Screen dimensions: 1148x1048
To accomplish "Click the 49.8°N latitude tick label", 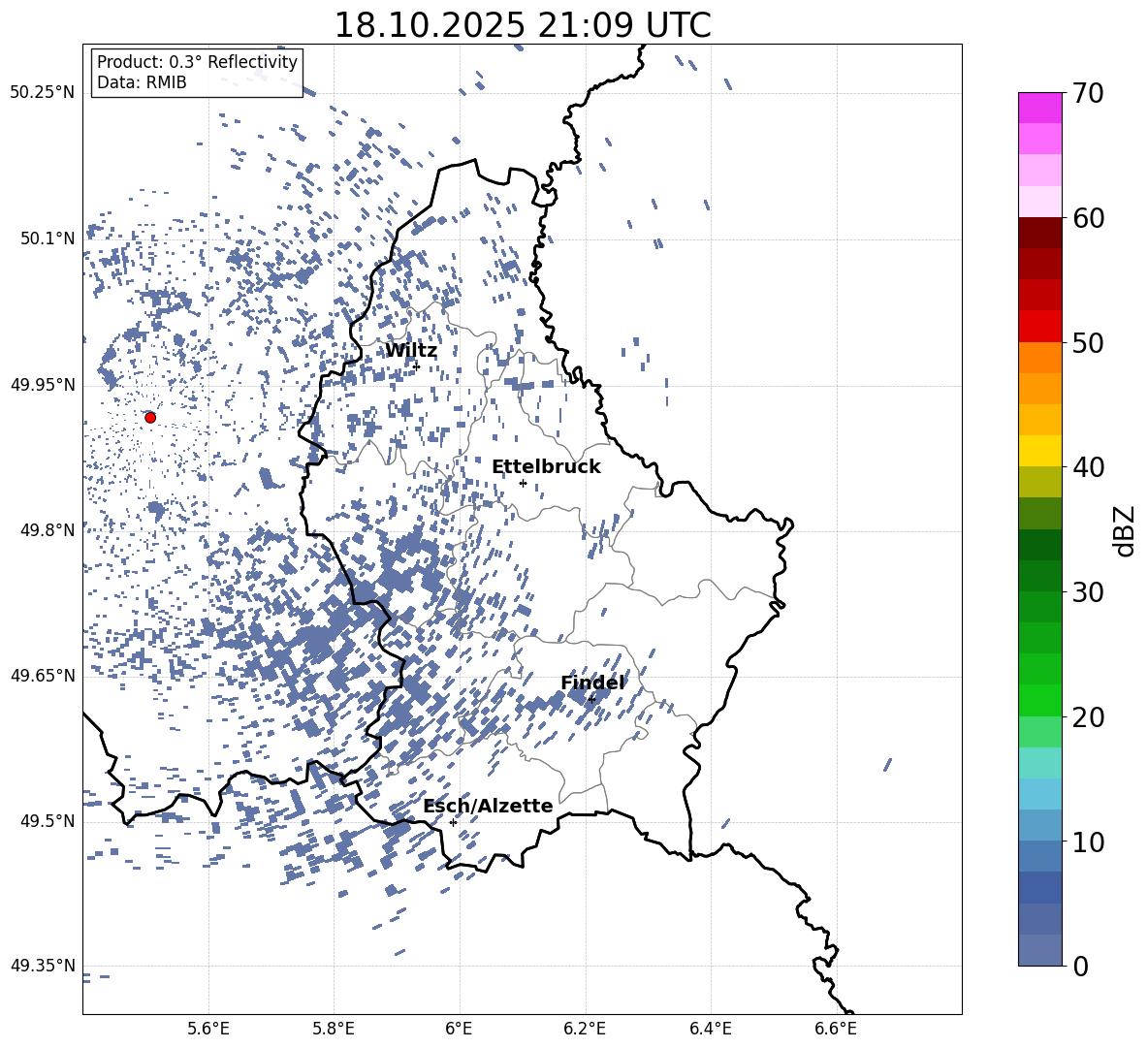I will (48, 530).
